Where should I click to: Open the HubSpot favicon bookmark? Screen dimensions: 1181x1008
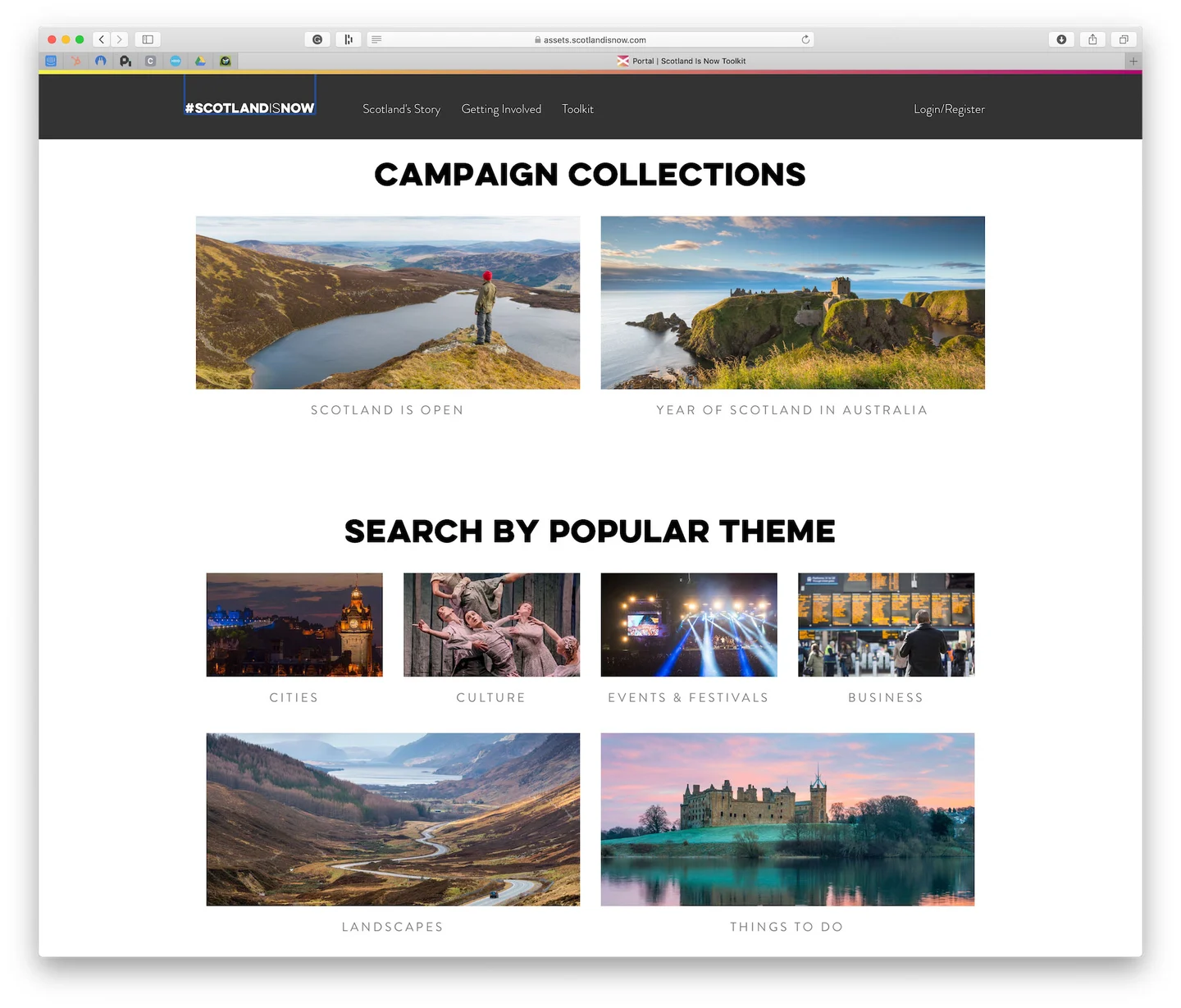[75, 61]
